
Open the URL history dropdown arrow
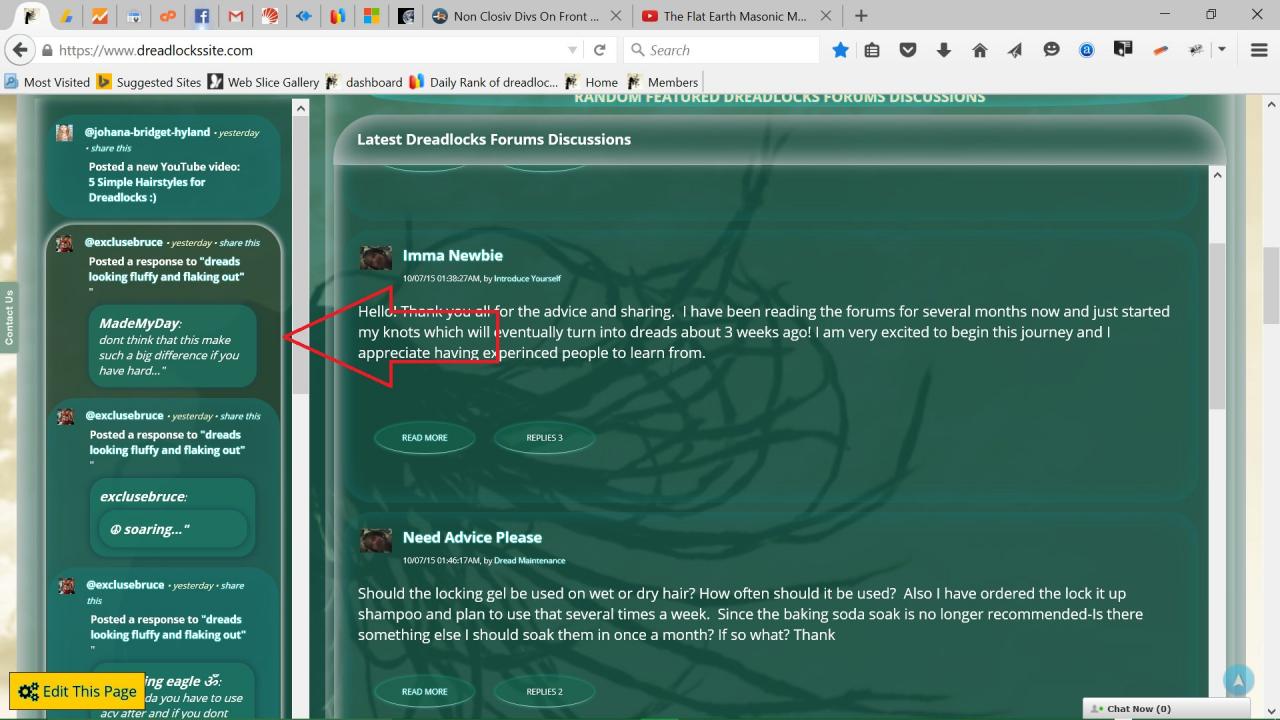click(x=572, y=50)
